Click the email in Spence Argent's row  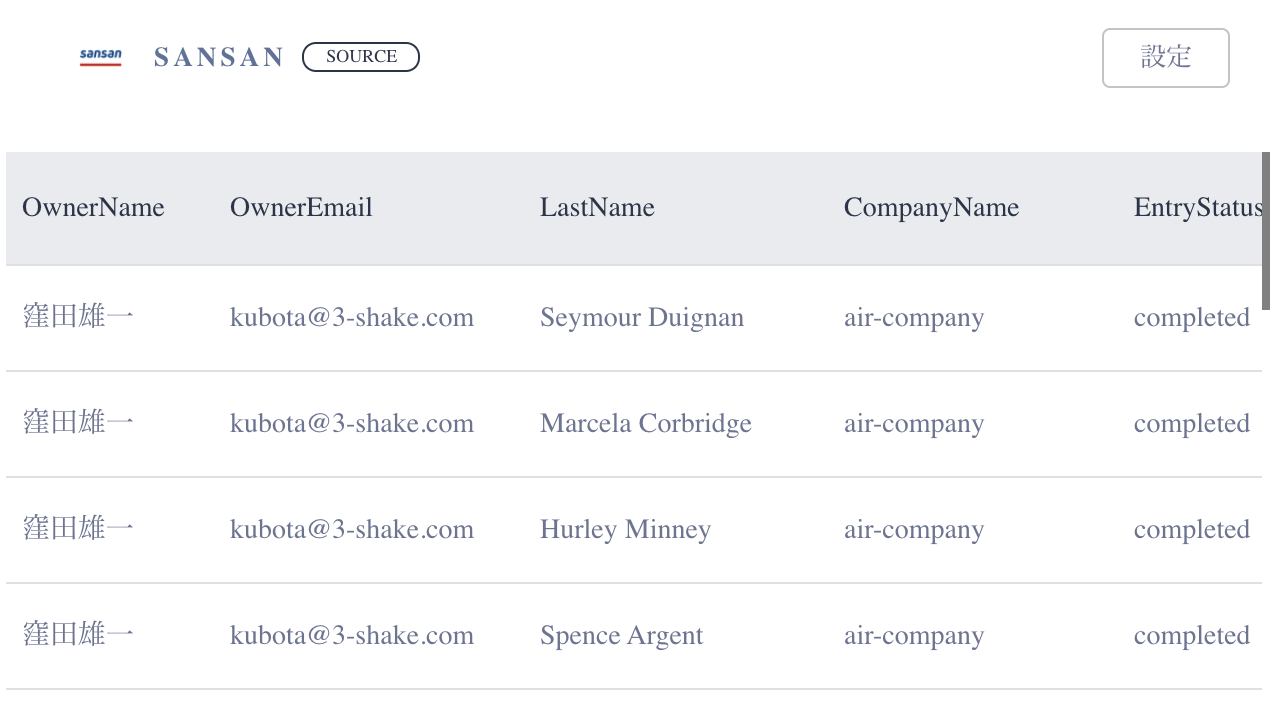[x=352, y=636]
